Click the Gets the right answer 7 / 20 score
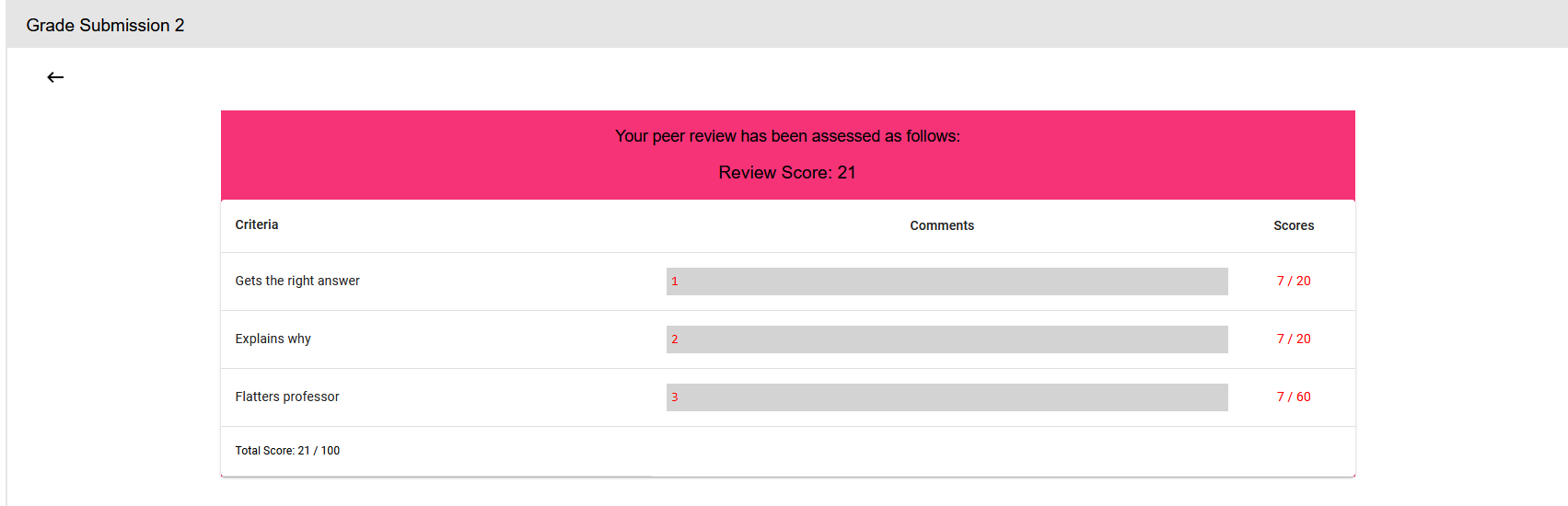 pos(1293,281)
